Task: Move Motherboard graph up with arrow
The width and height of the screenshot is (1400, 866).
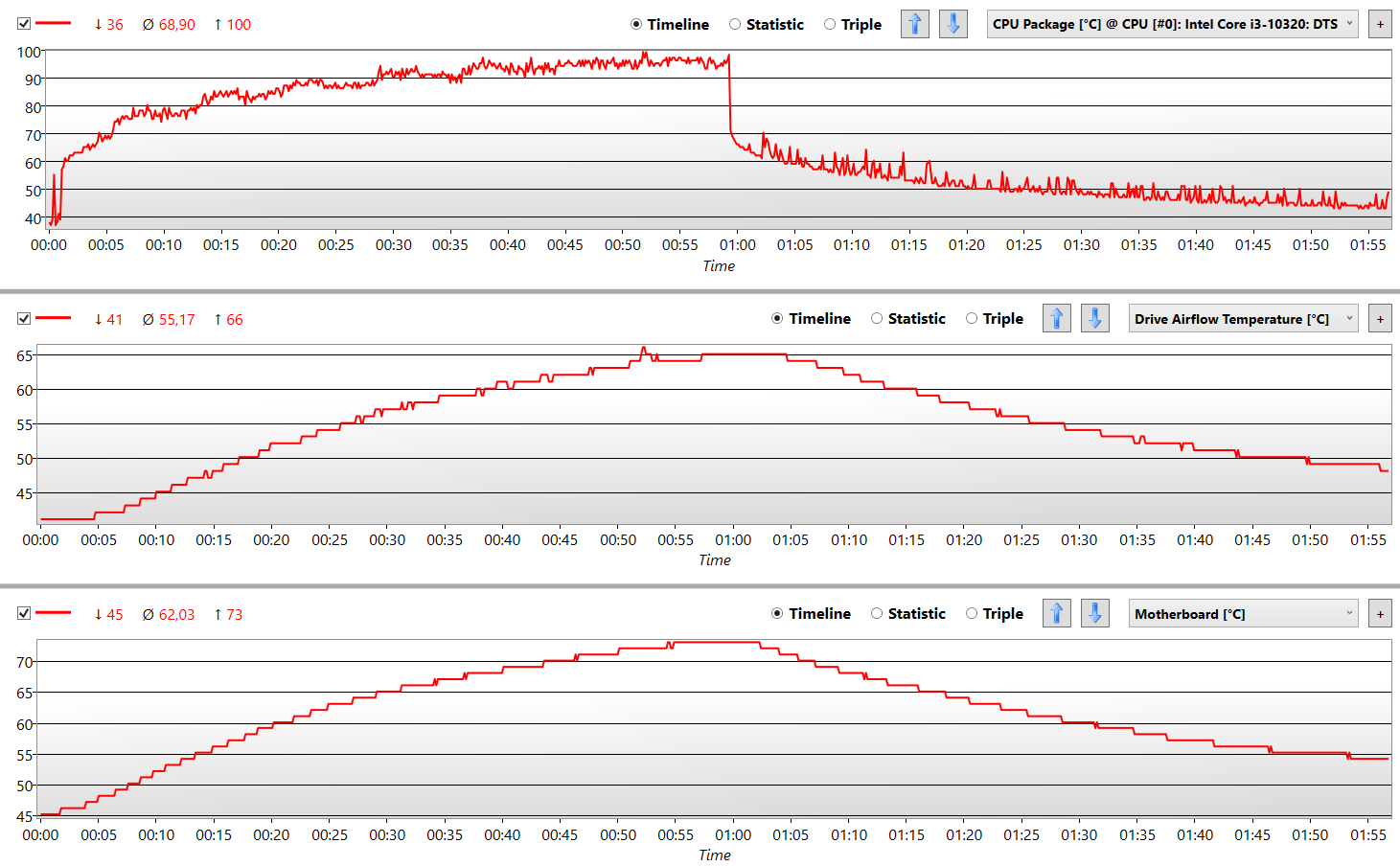Action: click(1056, 613)
